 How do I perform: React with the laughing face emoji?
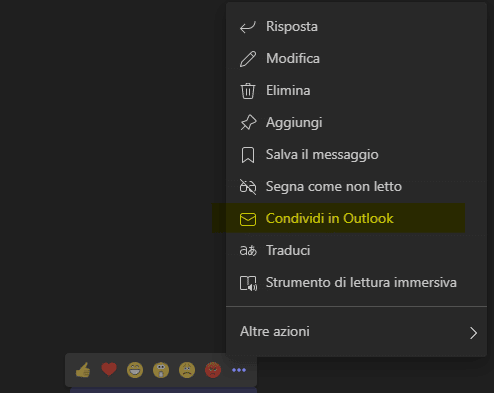(x=135, y=370)
